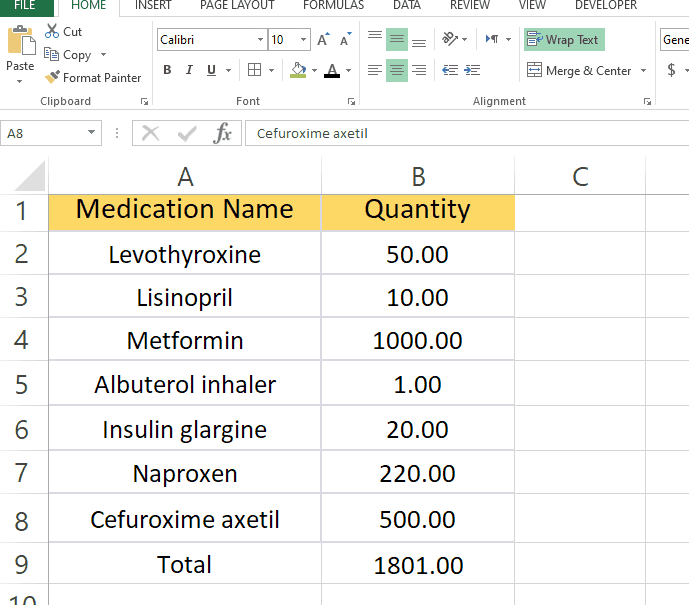Expand the Paste options arrow
This screenshot has width=689, height=605.
click(19, 81)
